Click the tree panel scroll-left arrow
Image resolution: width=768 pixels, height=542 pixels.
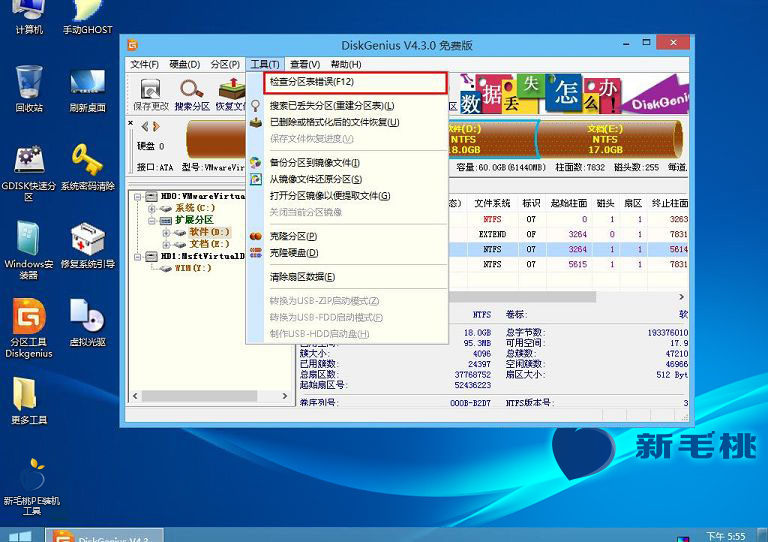coord(135,396)
